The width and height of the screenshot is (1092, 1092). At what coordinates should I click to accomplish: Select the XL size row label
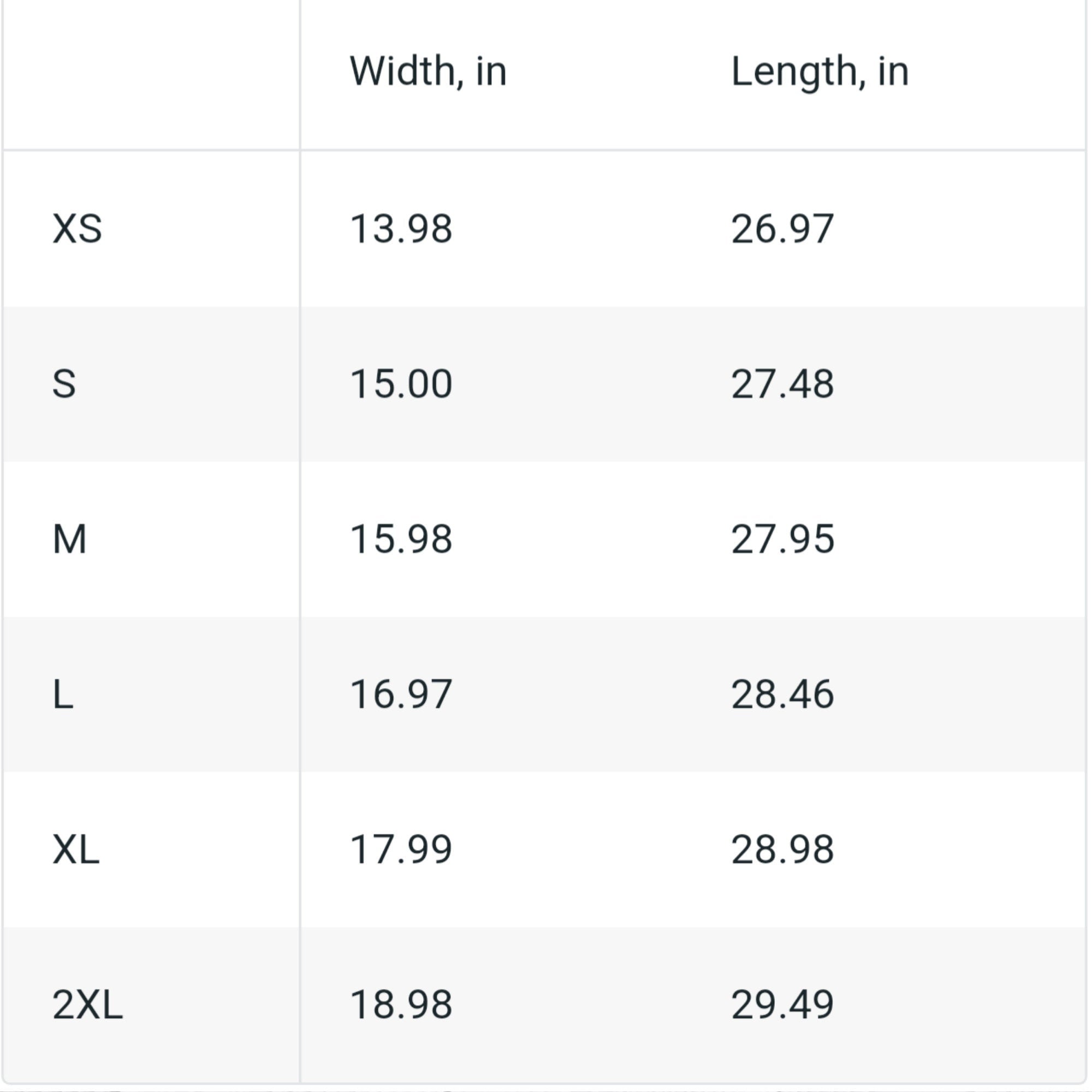76,849
